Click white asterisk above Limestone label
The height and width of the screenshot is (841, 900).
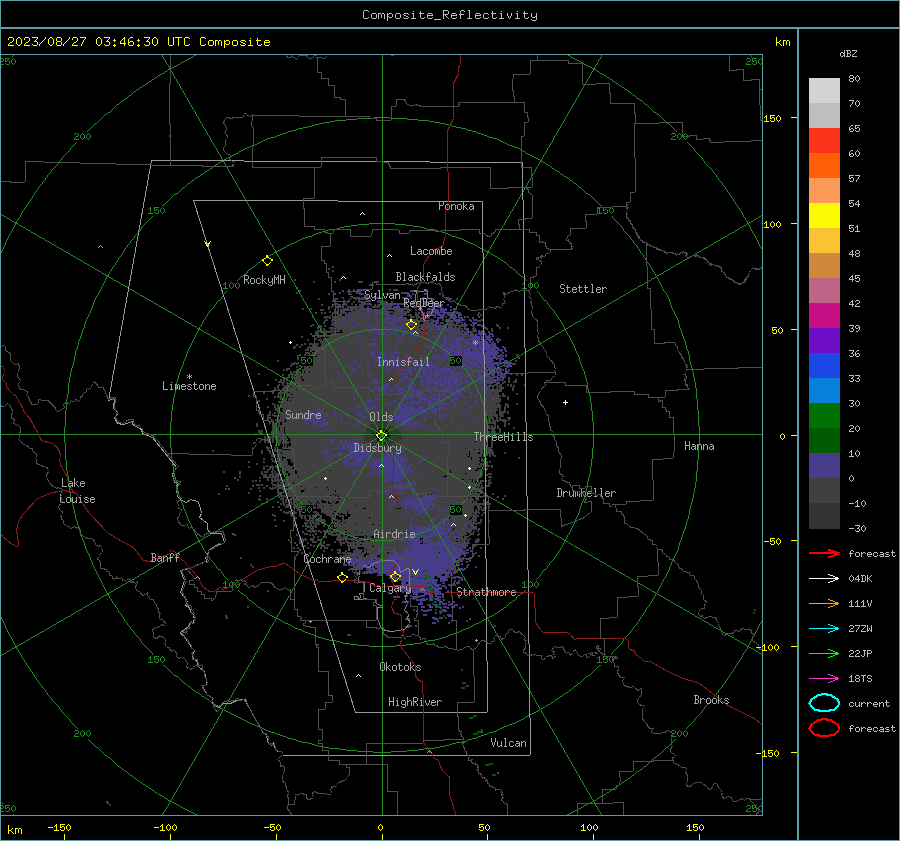click(189, 377)
